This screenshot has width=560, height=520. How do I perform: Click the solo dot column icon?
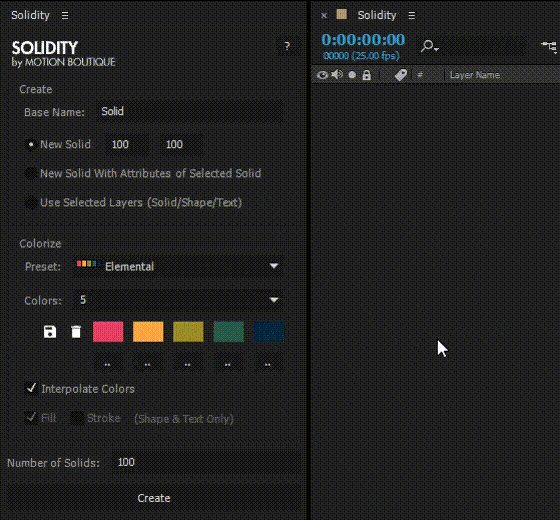pos(352,75)
